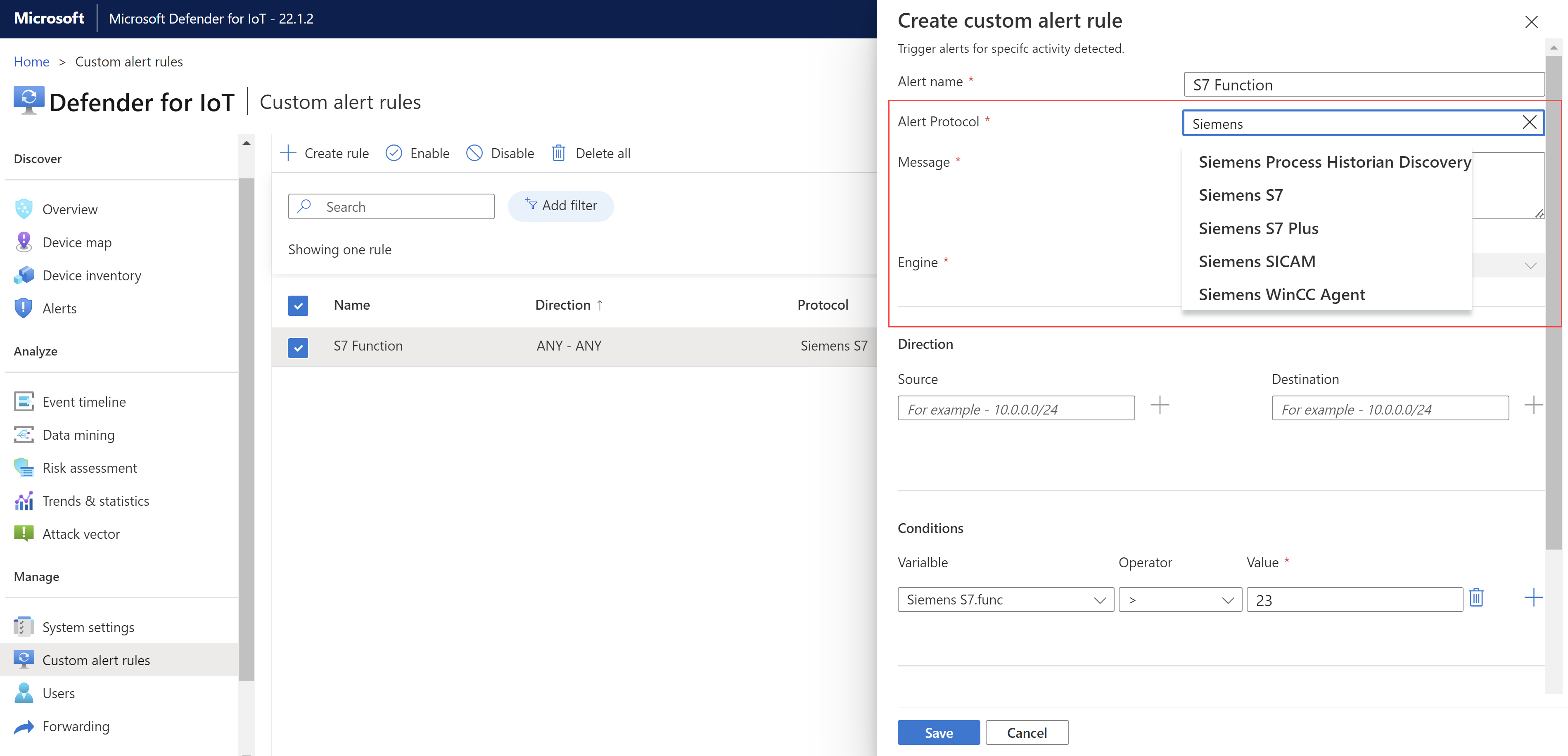Add a source address with the plus icon

(1160, 406)
